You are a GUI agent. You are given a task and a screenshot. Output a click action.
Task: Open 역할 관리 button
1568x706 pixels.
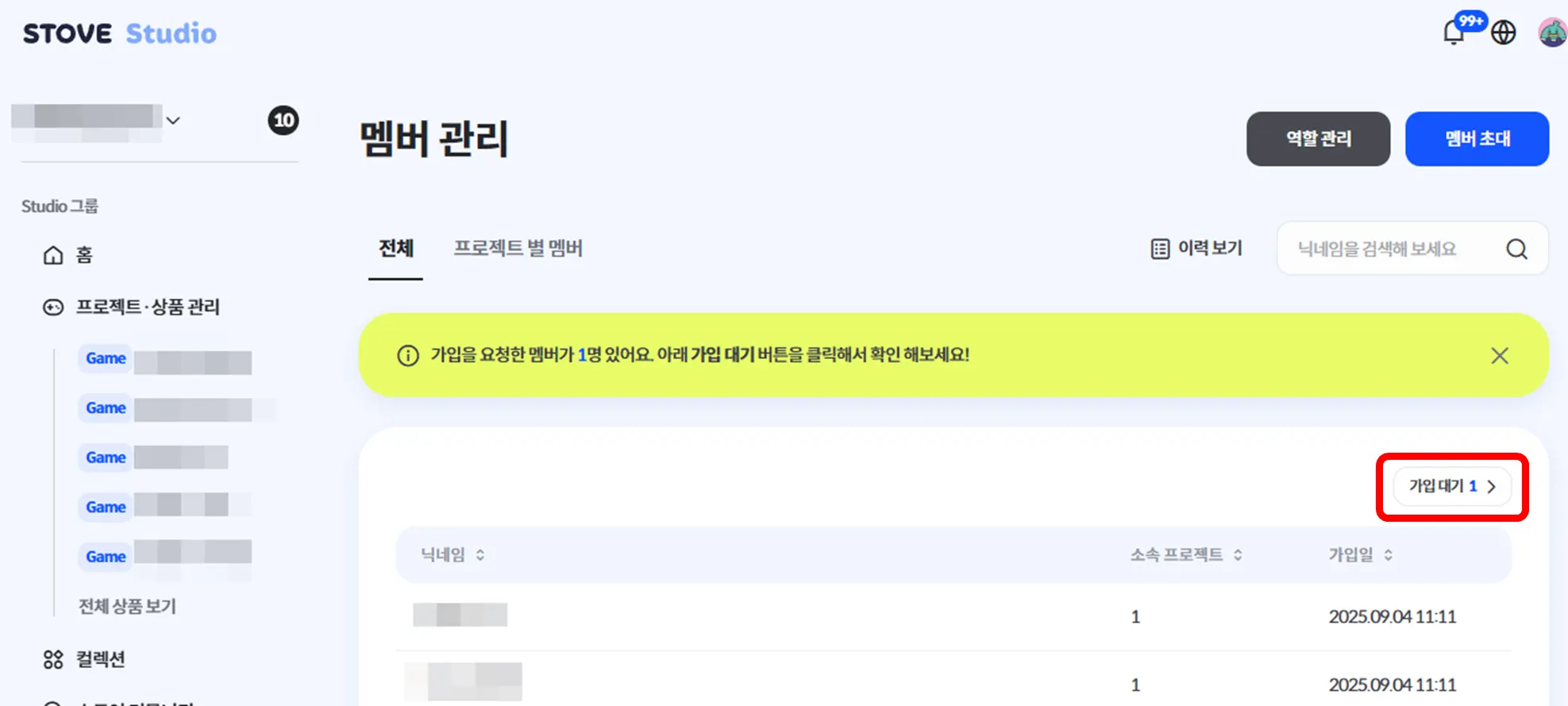(x=1318, y=139)
